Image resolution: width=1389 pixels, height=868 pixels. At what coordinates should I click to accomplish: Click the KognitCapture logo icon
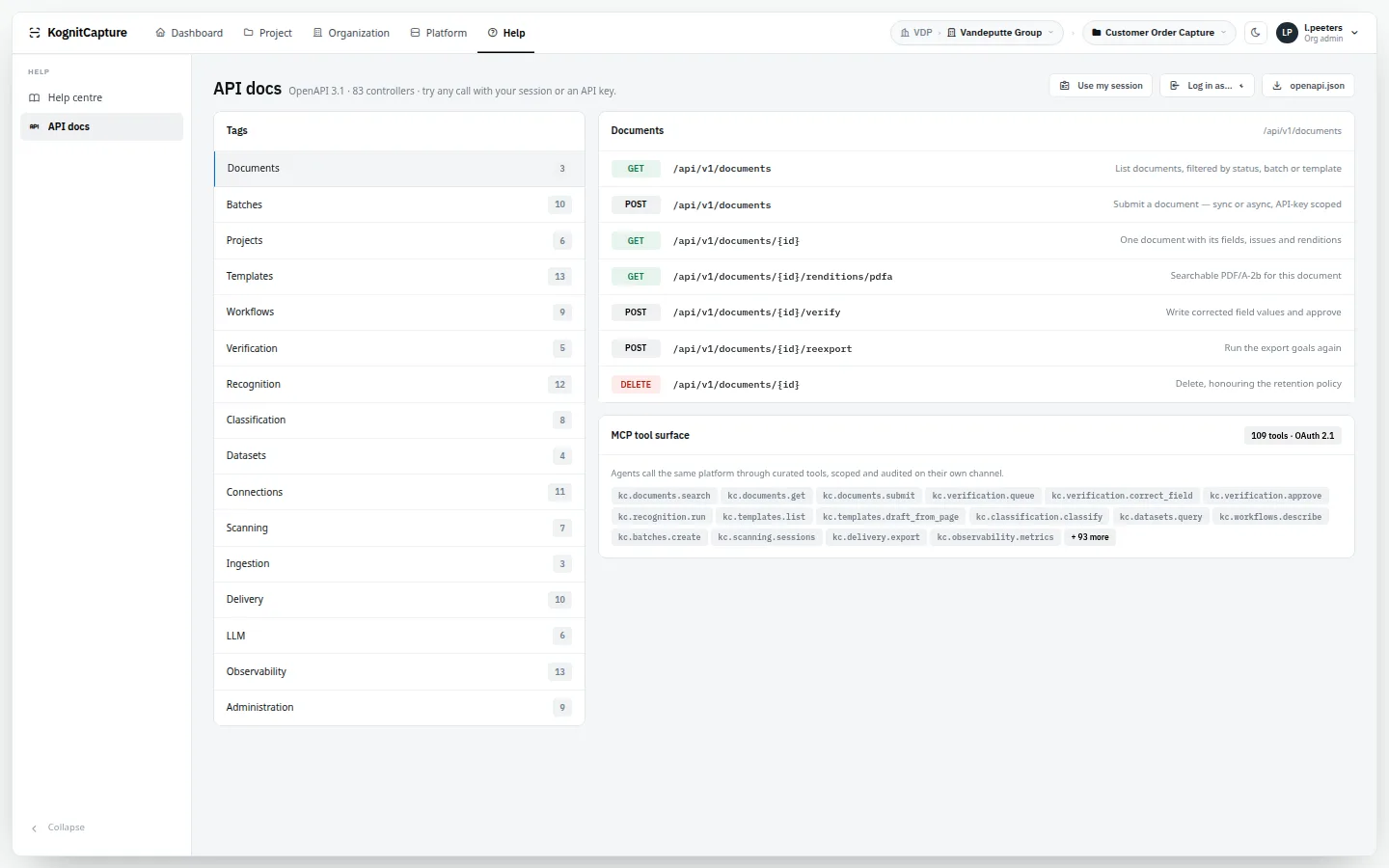pos(35,33)
